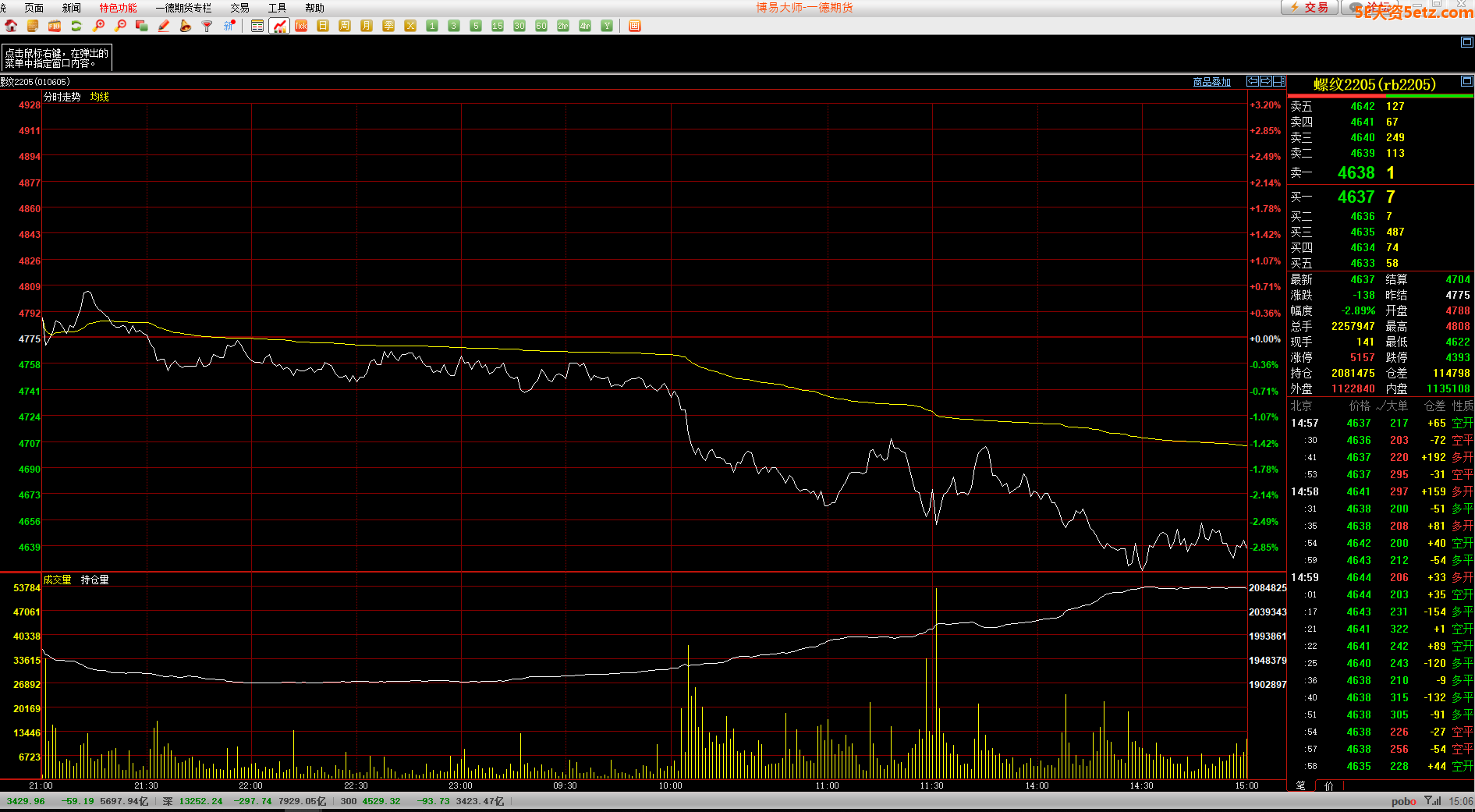Zoom out with the minus magnifier icon
The width and height of the screenshot is (1475, 812).
120,26
